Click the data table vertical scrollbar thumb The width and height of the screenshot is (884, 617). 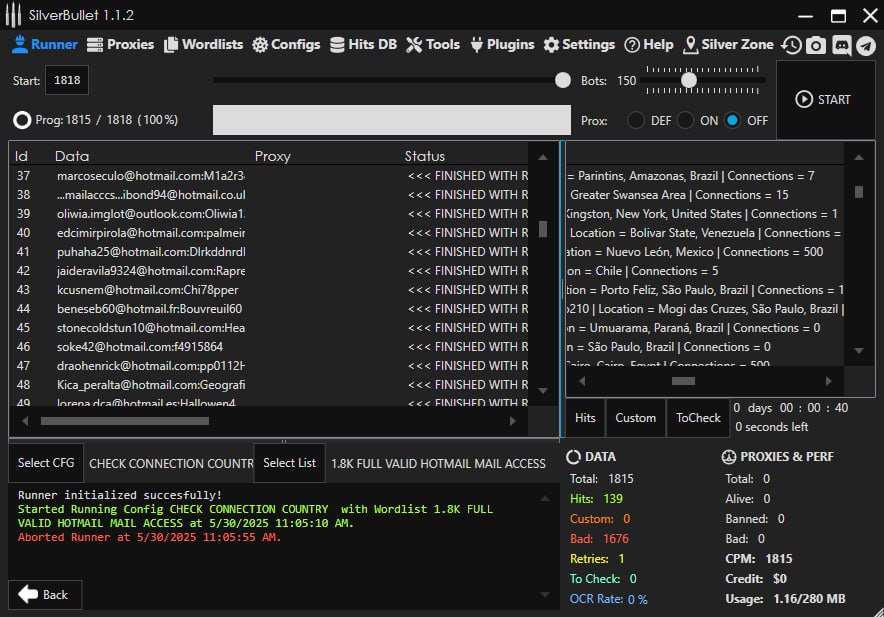tap(543, 229)
